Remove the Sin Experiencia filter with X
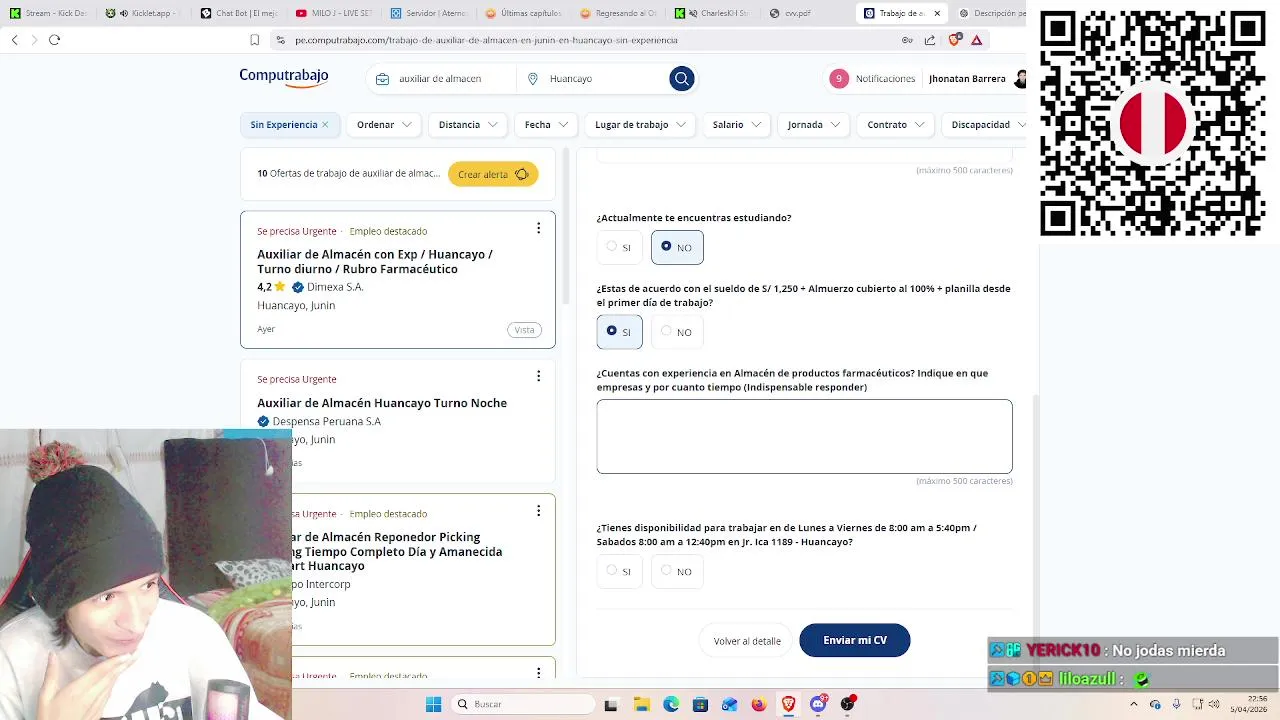1280x720 pixels. 325,125
